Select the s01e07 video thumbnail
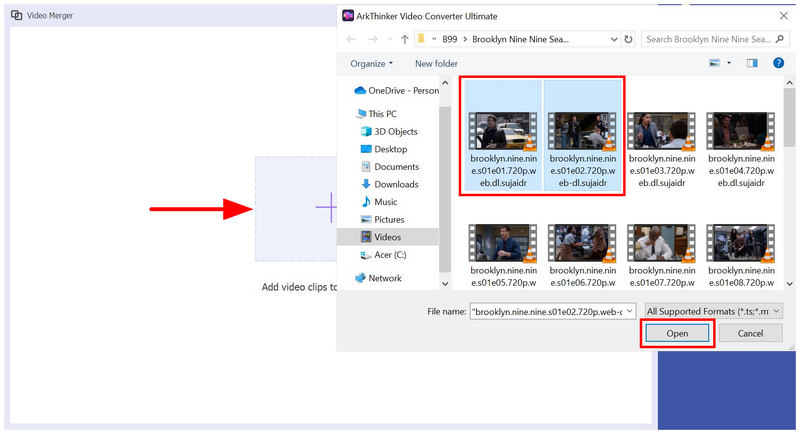 [662, 244]
